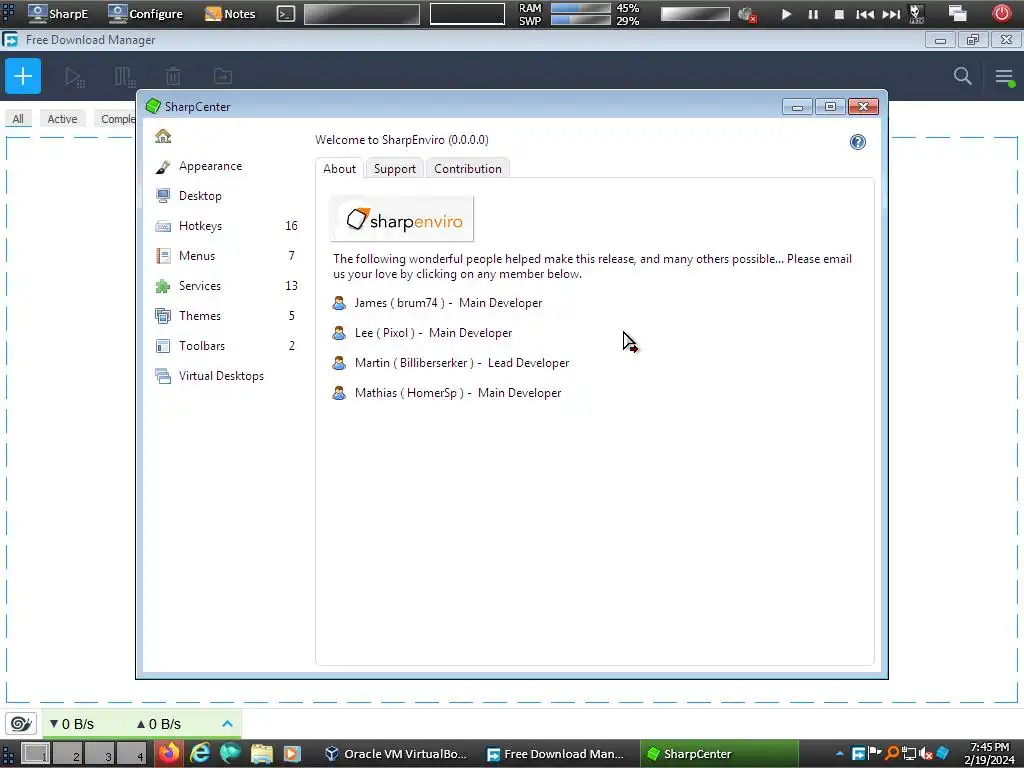
Task: Click the blue help icon in SharpCenter
Action: tap(857, 142)
